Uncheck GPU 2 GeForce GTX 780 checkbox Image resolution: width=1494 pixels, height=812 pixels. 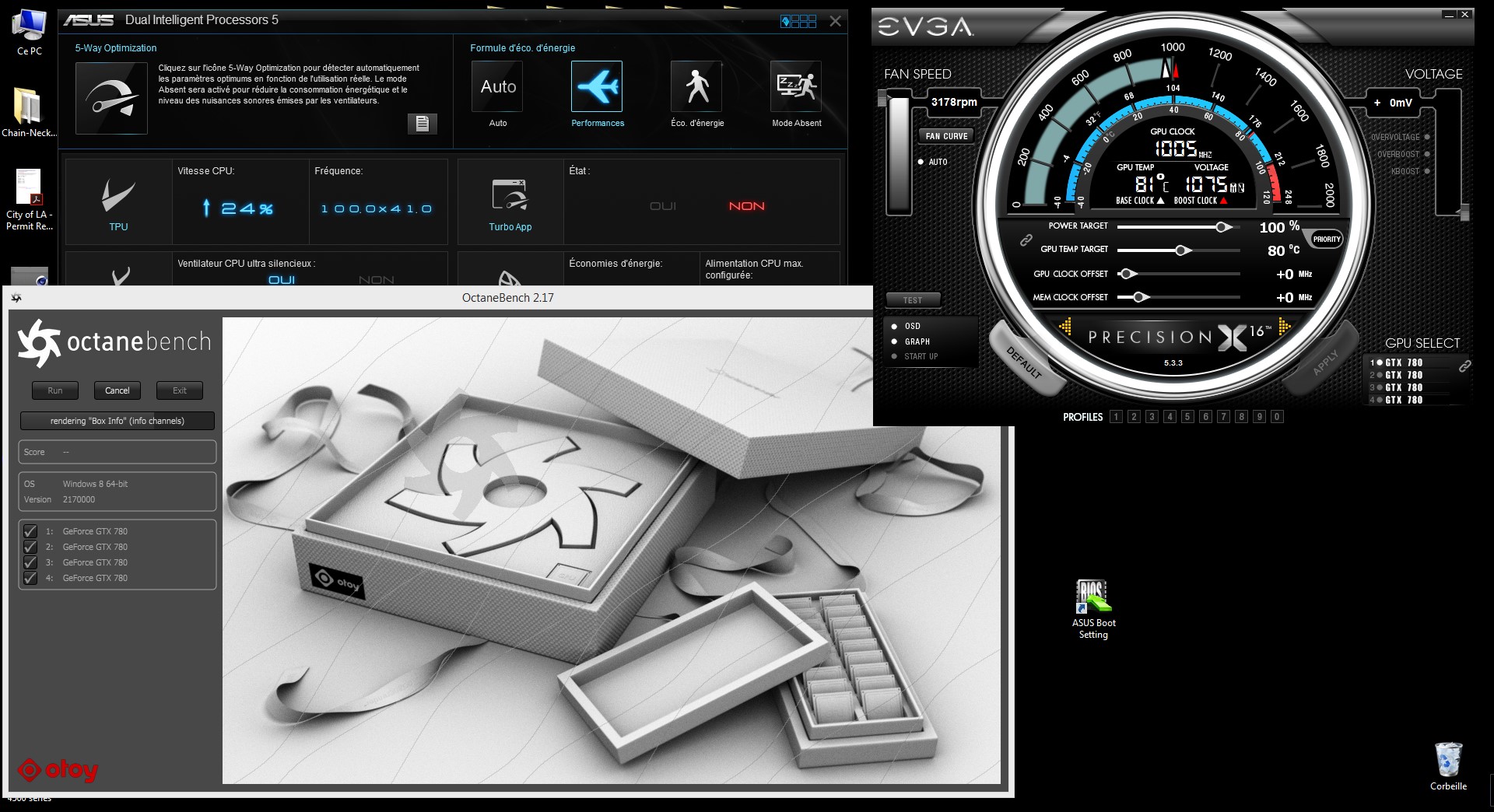pos(30,547)
